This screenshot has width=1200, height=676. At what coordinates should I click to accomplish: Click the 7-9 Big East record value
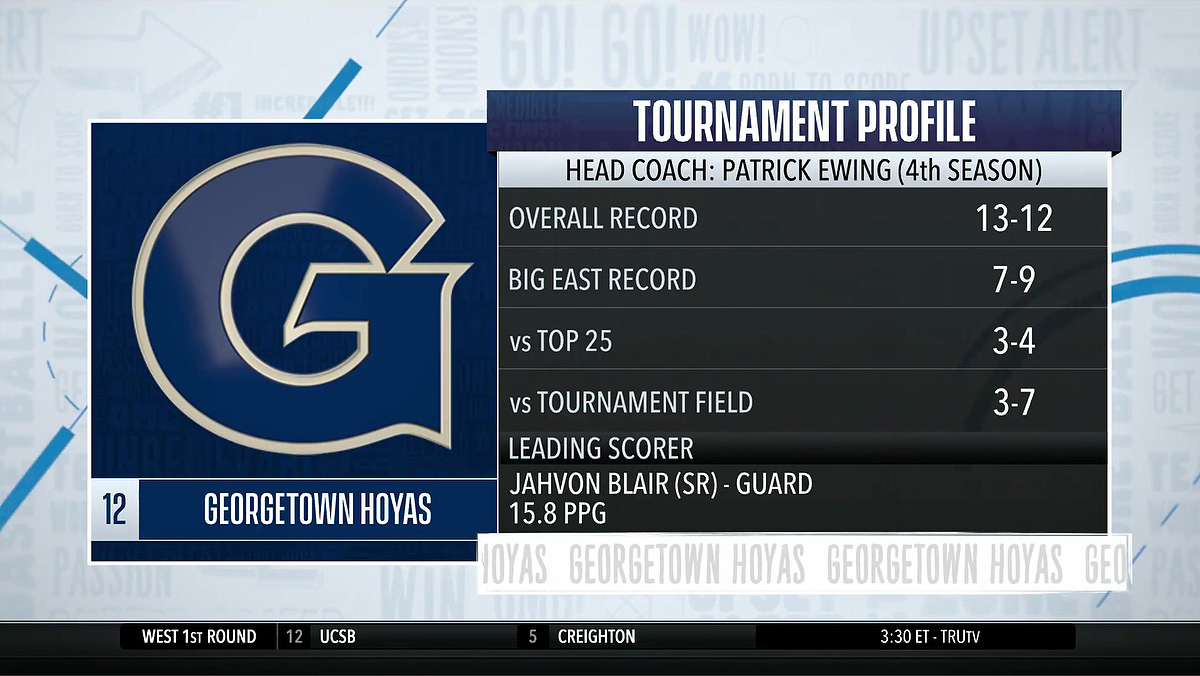coord(1014,279)
